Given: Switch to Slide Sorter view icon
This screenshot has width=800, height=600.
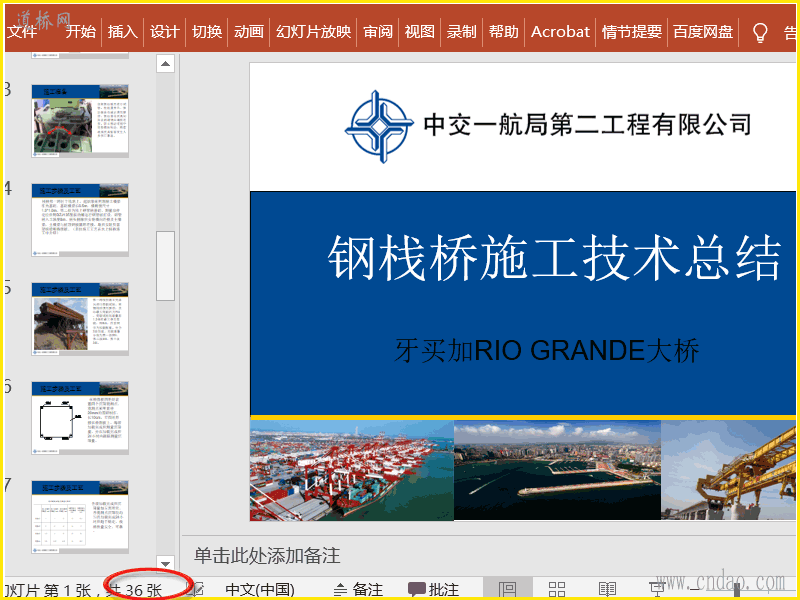Looking at the screenshot, I should pos(557,589).
